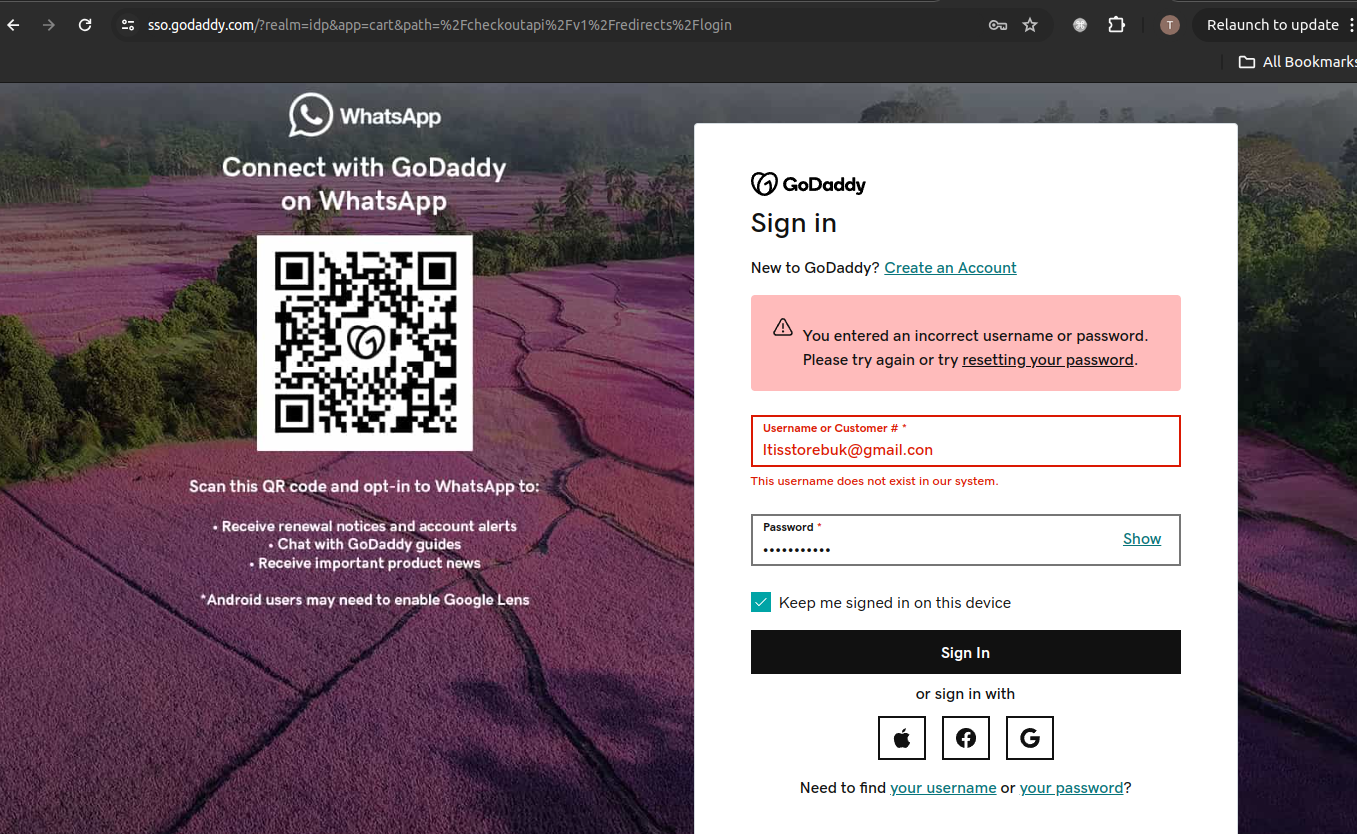This screenshot has width=1357, height=834.
Task: Open site information icon in address bar
Action: point(127,25)
